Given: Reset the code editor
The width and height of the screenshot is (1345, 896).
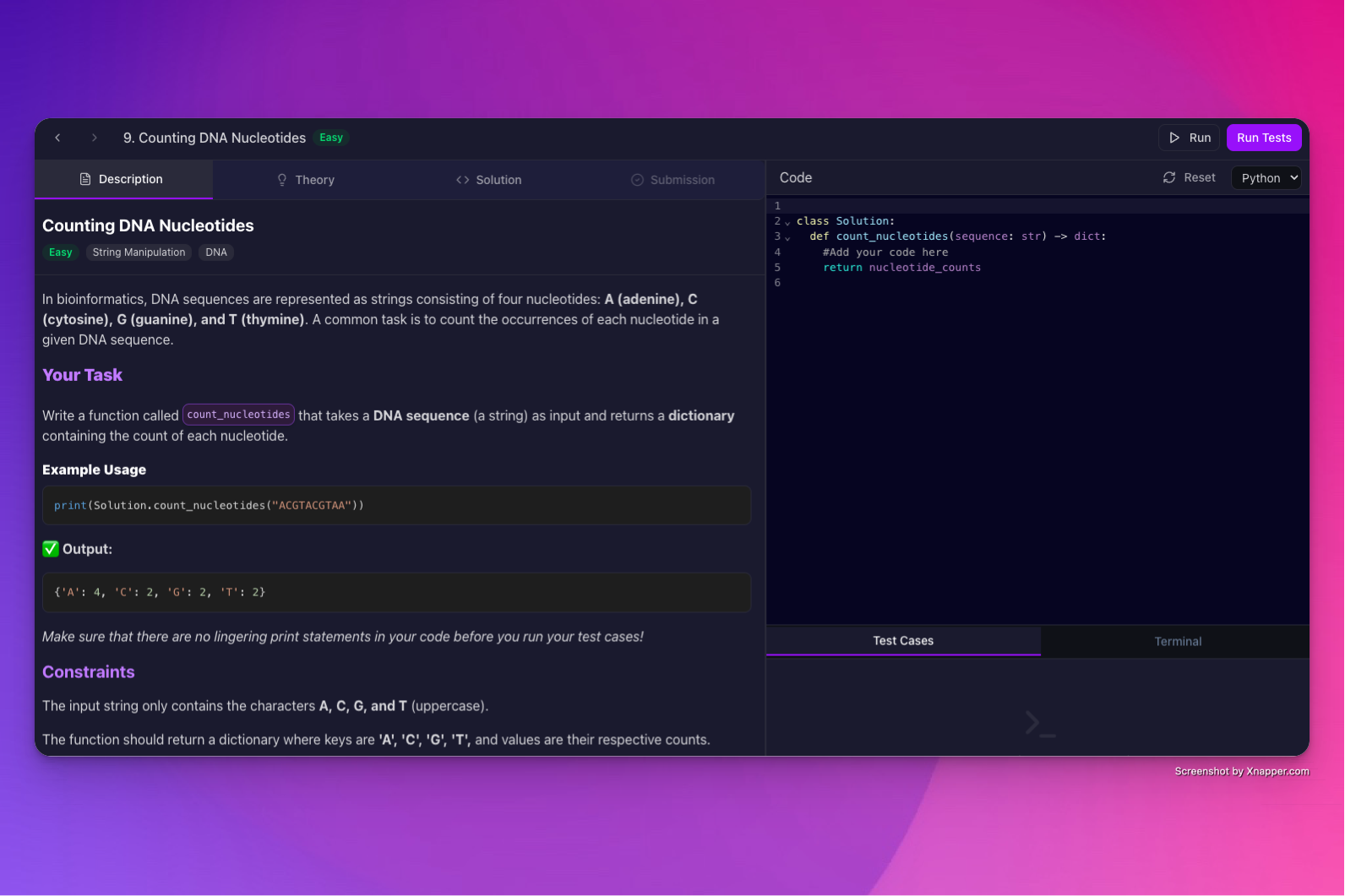Looking at the screenshot, I should tap(1190, 177).
